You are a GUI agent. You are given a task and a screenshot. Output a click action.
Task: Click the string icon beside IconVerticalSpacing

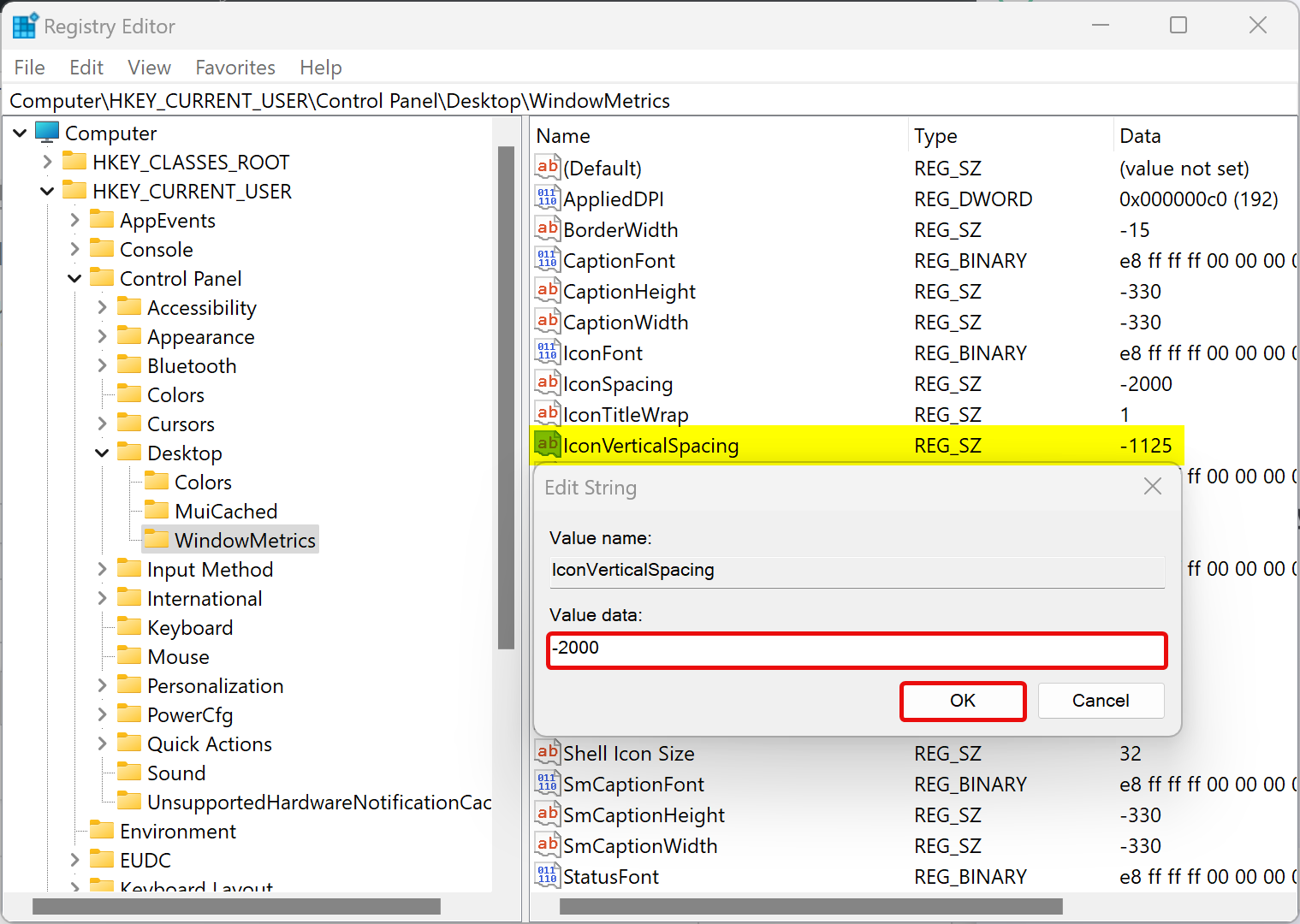pos(548,444)
